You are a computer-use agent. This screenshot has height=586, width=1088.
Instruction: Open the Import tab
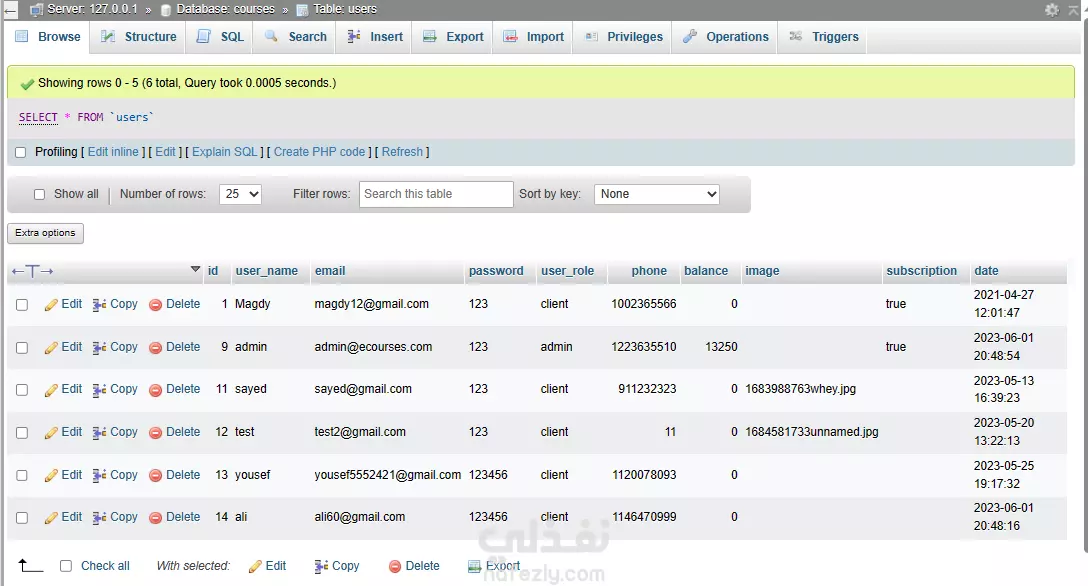click(534, 37)
